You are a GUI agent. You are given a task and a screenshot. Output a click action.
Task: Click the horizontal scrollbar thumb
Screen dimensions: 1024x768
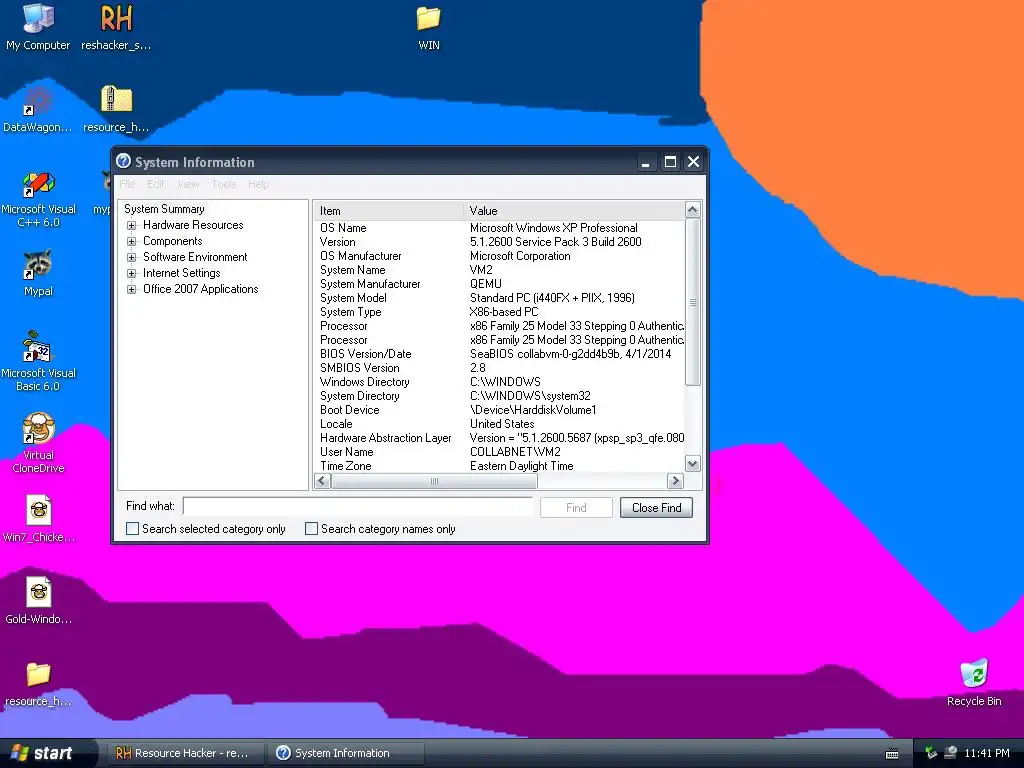coord(434,481)
